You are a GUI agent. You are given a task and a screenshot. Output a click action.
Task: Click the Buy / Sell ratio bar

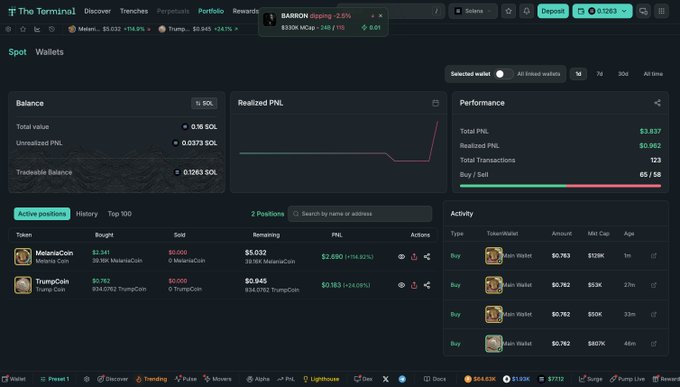560,186
